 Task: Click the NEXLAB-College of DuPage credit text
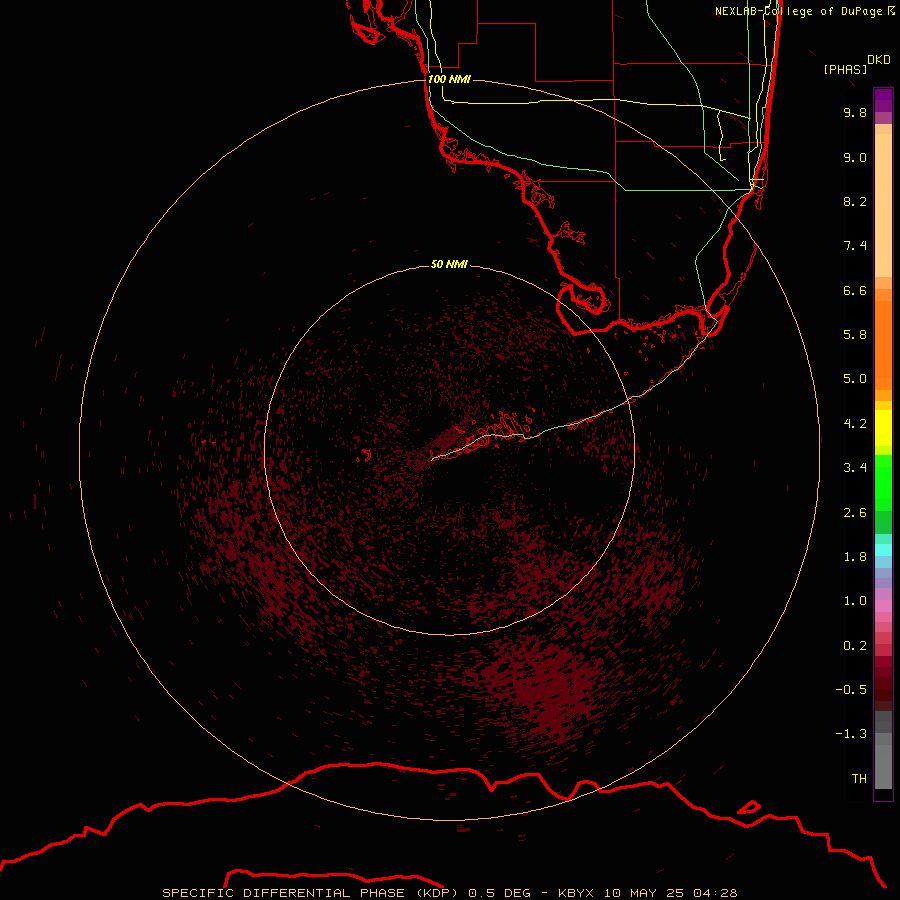pyautogui.click(x=805, y=11)
